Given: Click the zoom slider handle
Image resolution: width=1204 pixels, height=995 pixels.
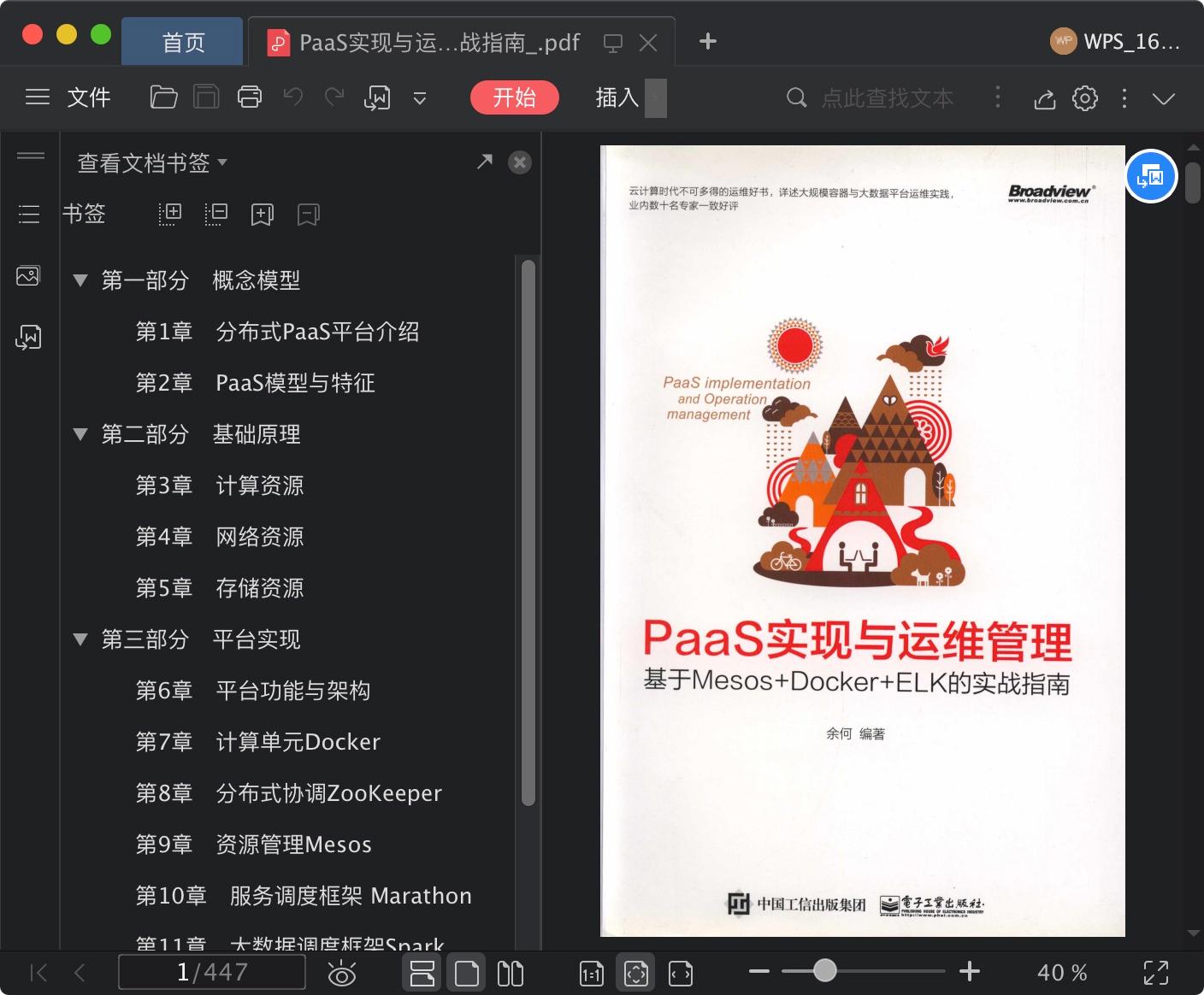Looking at the screenshot, I should coord(824,970).
